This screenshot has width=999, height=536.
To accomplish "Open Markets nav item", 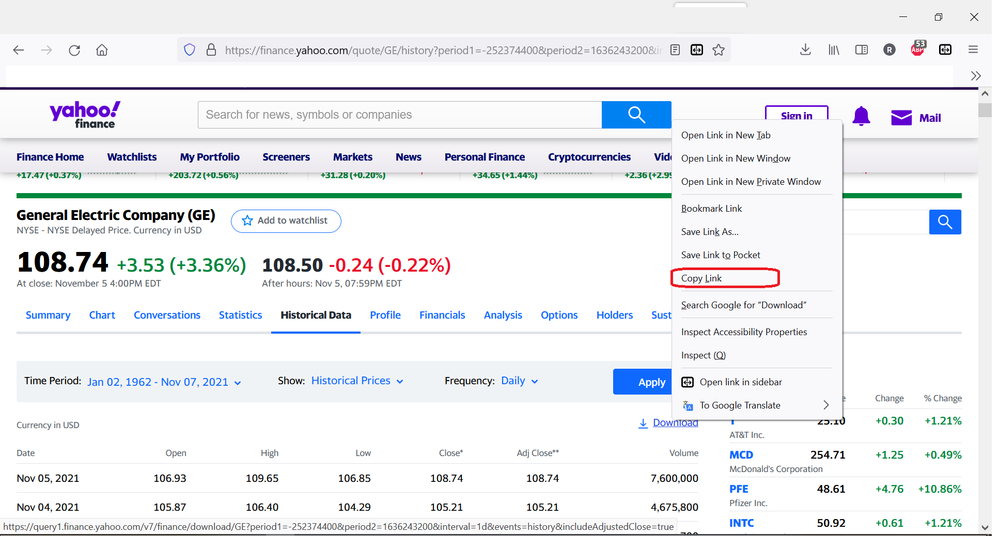I will (x=353, y=157).
